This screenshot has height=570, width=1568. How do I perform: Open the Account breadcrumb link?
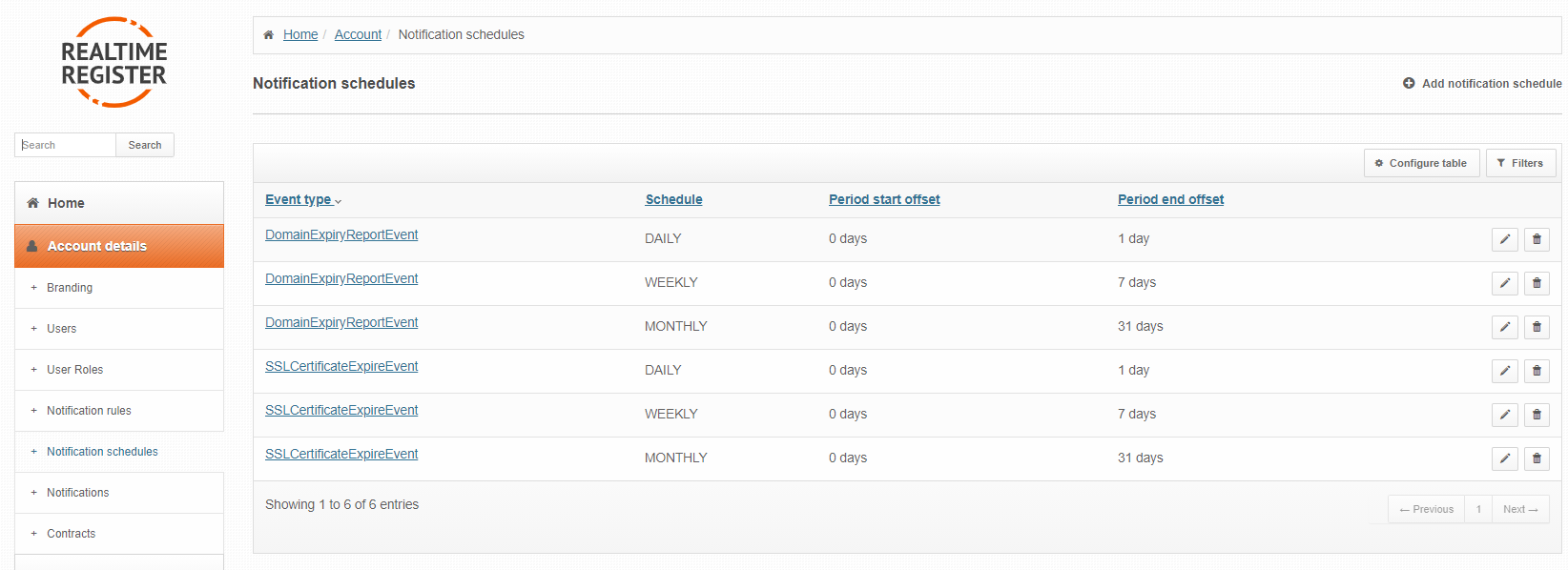(x=358, y=34)
